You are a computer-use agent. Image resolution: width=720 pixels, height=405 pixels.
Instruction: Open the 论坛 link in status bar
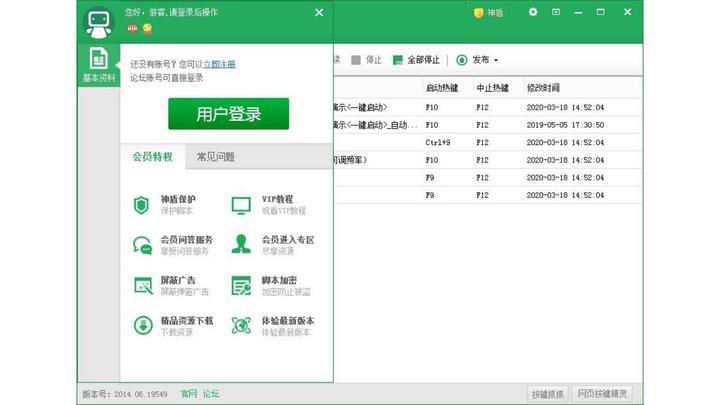pyautogui.click(x=211, y=394)
